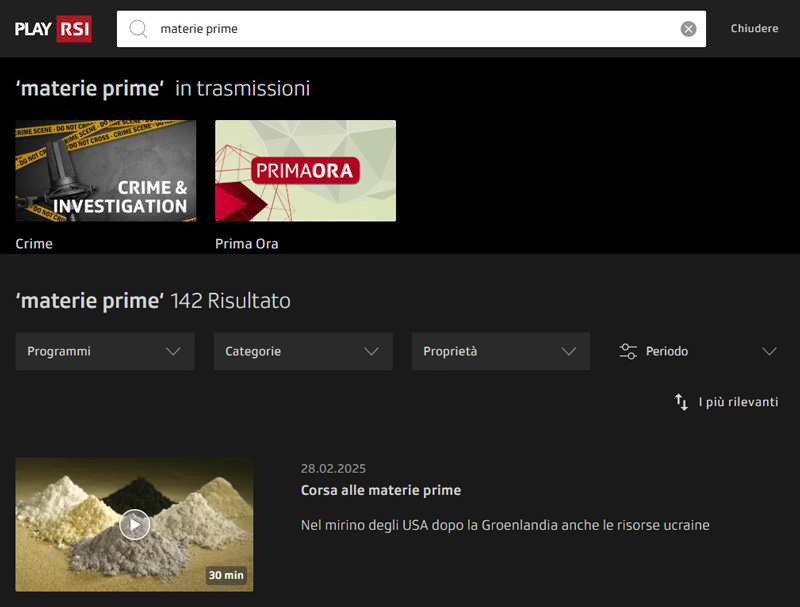Click the Periodo filter sliders icon
Image resolution: width=800 pixels, height=607 pixels.
tap(628, 351)
